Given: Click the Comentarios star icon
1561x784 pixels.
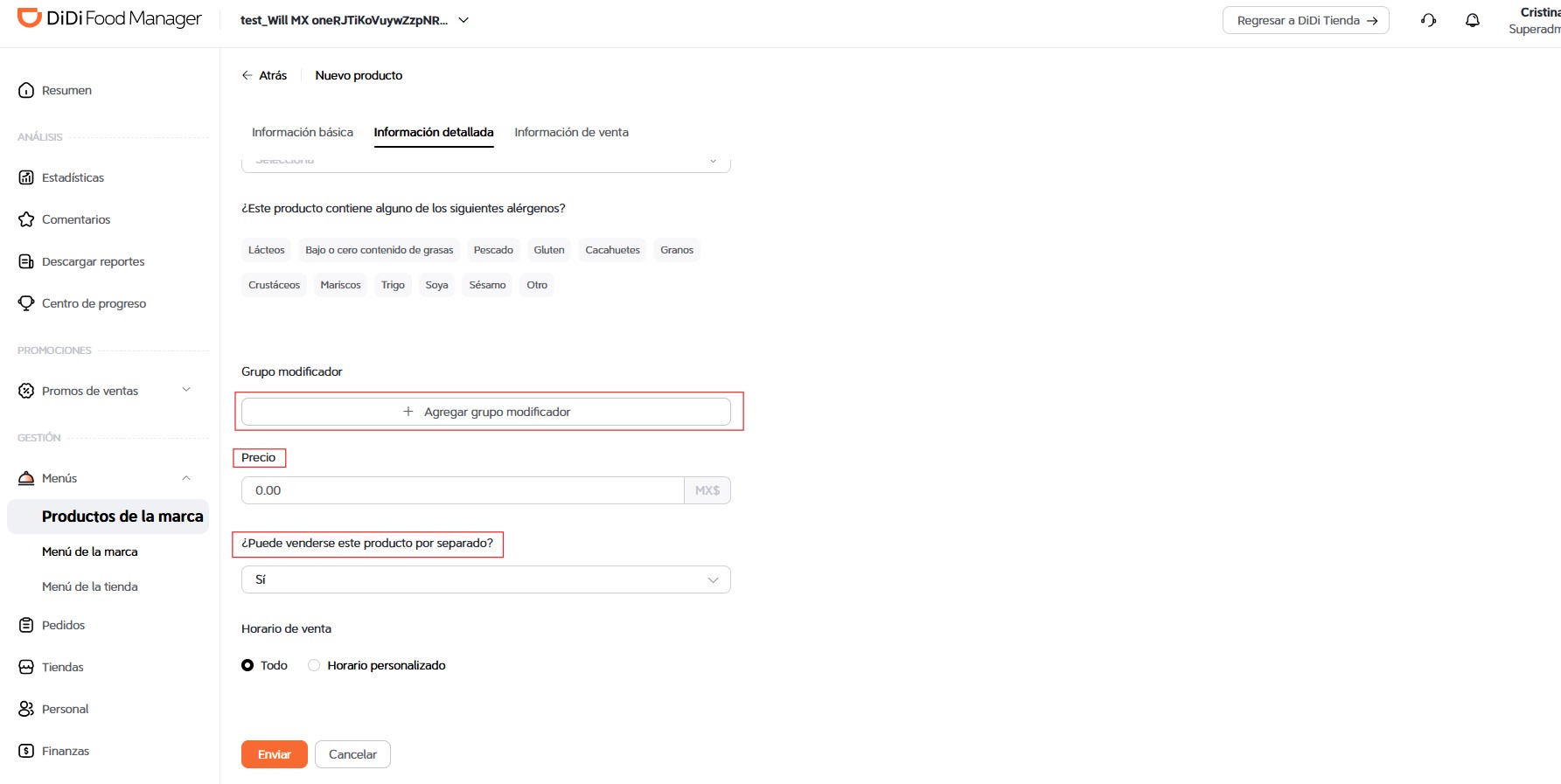Looking at the screenshot, I should [26, 219].
